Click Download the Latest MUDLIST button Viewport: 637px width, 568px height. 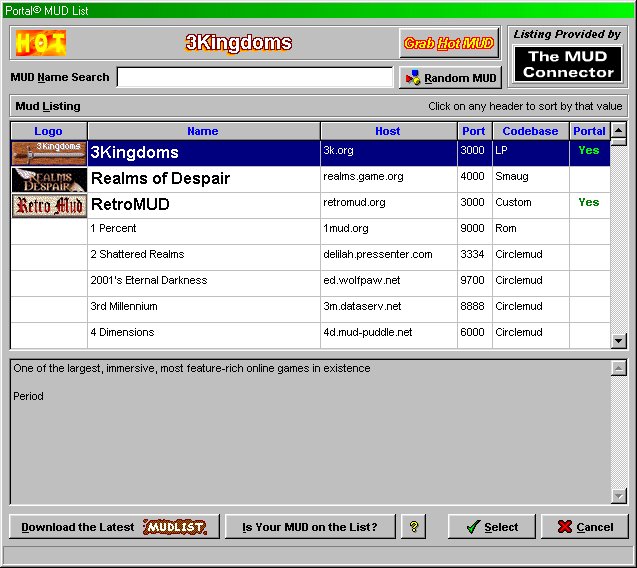pos(114,527)
